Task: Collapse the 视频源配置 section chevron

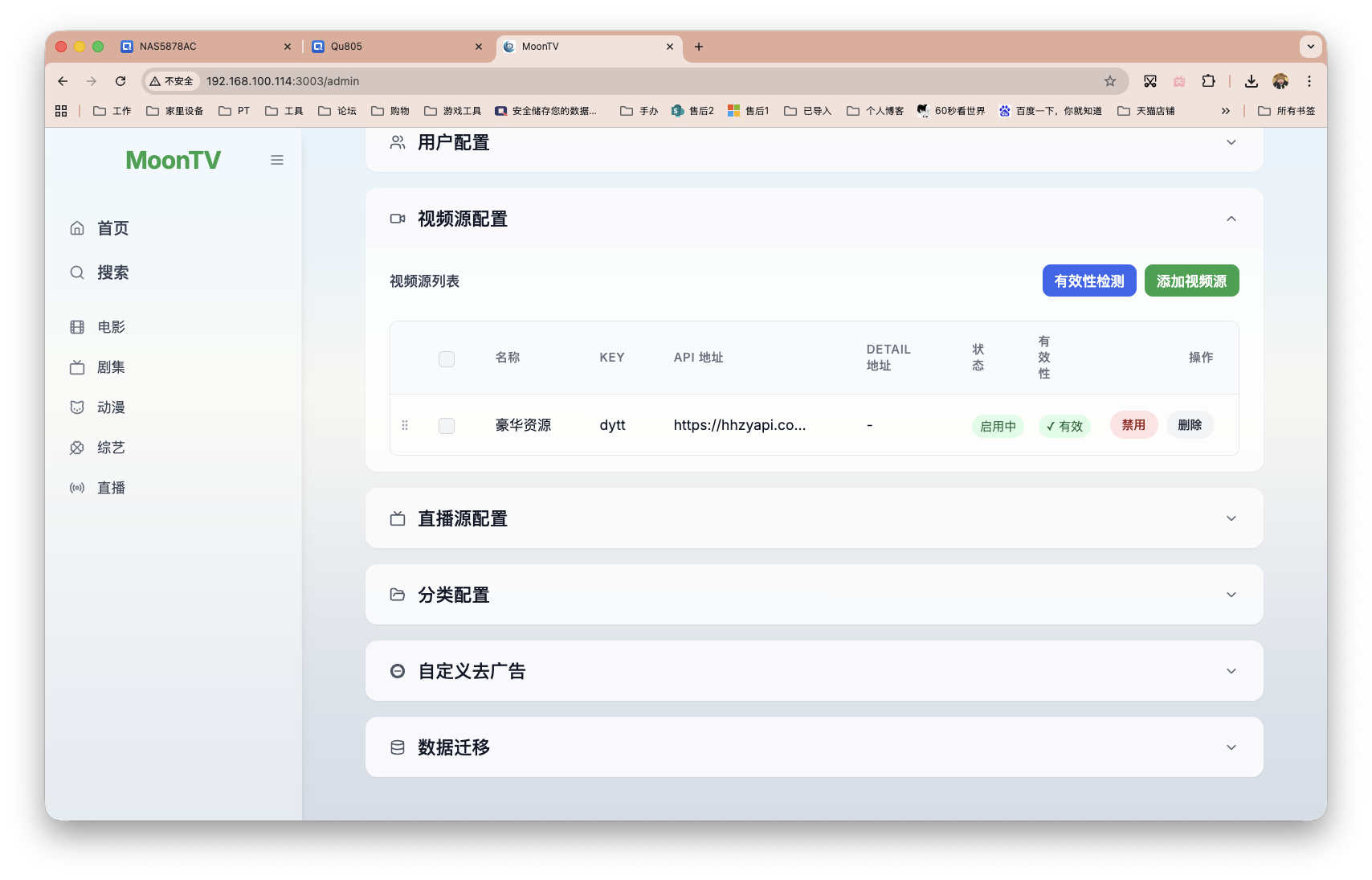Action: pos(1231,218)
